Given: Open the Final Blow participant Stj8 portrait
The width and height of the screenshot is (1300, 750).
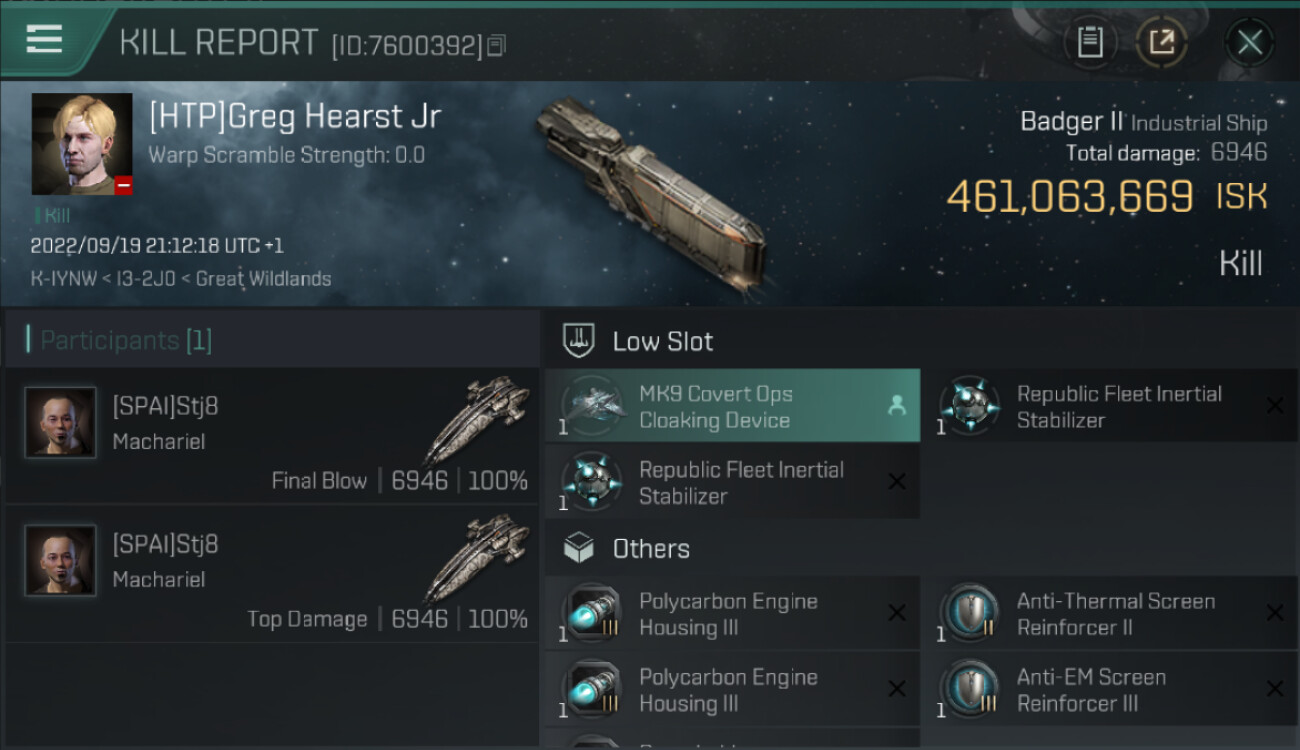Looking at the screenshot, I should [60, 423].
